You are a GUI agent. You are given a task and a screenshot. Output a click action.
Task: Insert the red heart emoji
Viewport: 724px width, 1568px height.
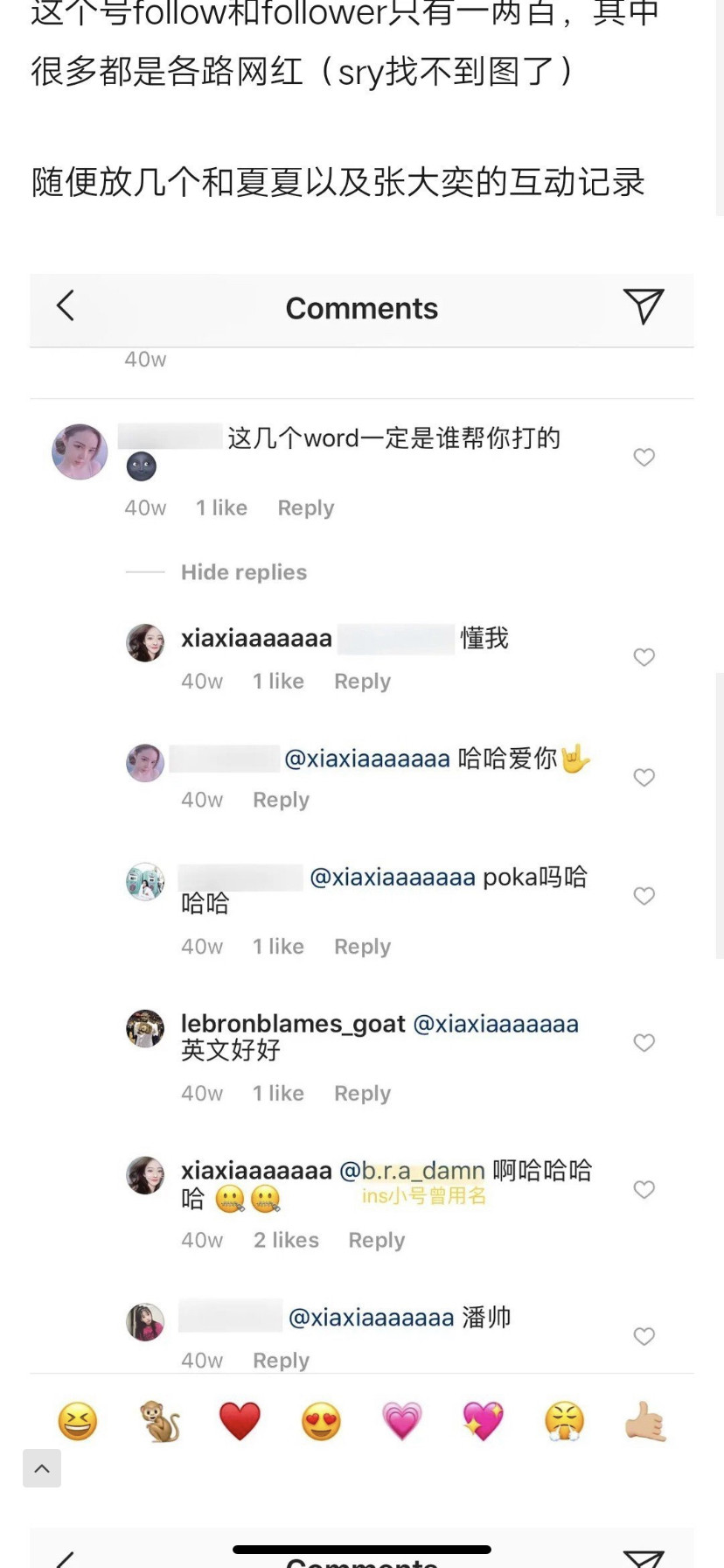pyautogui.click(x=240, y=1421)
